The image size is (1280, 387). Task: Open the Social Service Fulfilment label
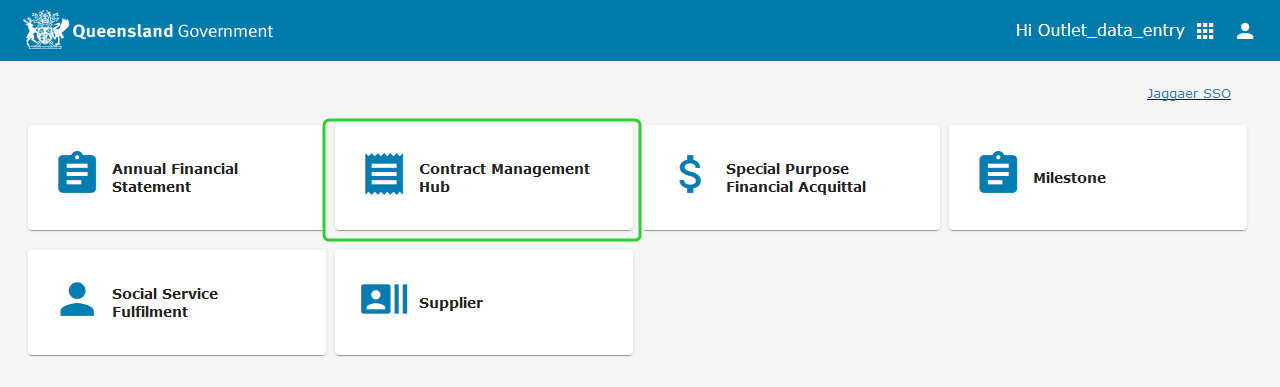[x=165, y=303]
